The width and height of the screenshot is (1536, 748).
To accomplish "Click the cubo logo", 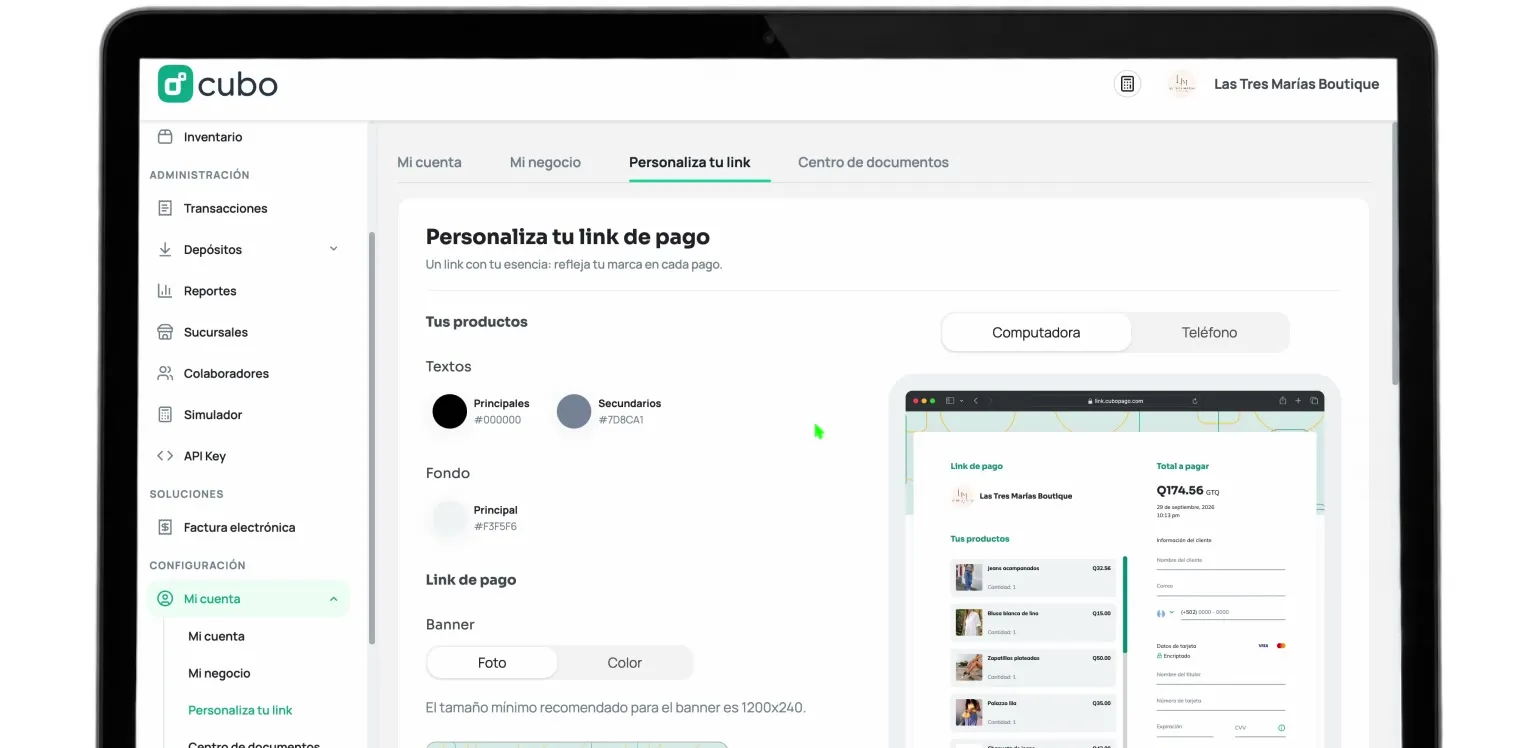I will (x=218, y=84).
